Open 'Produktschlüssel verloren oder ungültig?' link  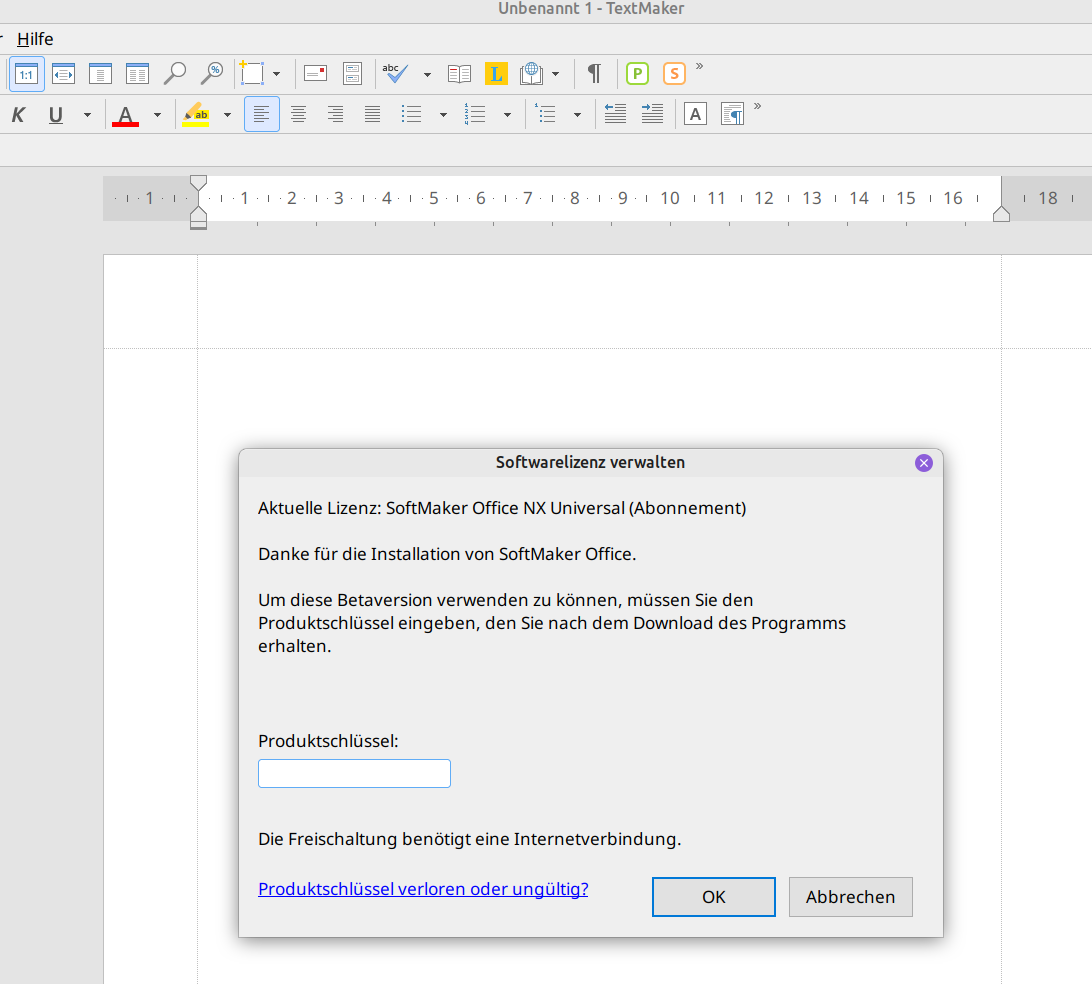pyautogui.click(x=423, y=889)
